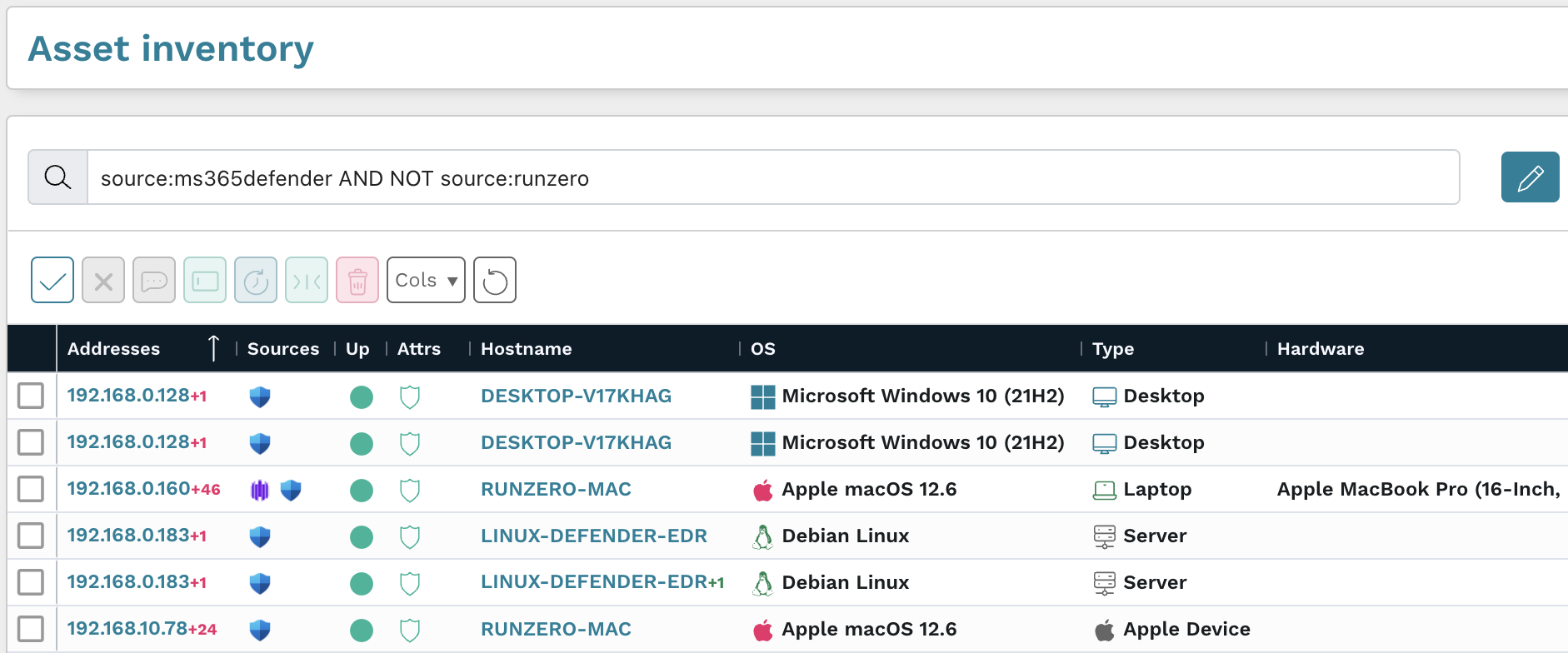The width and height of the screenshot is (1568, 653).
Task: Click the magnifying glass search icon
Action: 57,177
